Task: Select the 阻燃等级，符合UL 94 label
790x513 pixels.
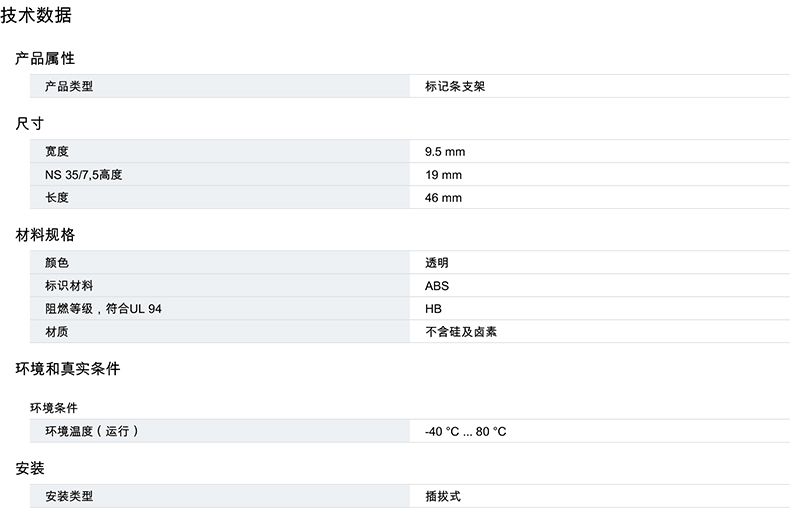Action: (103, 309)
